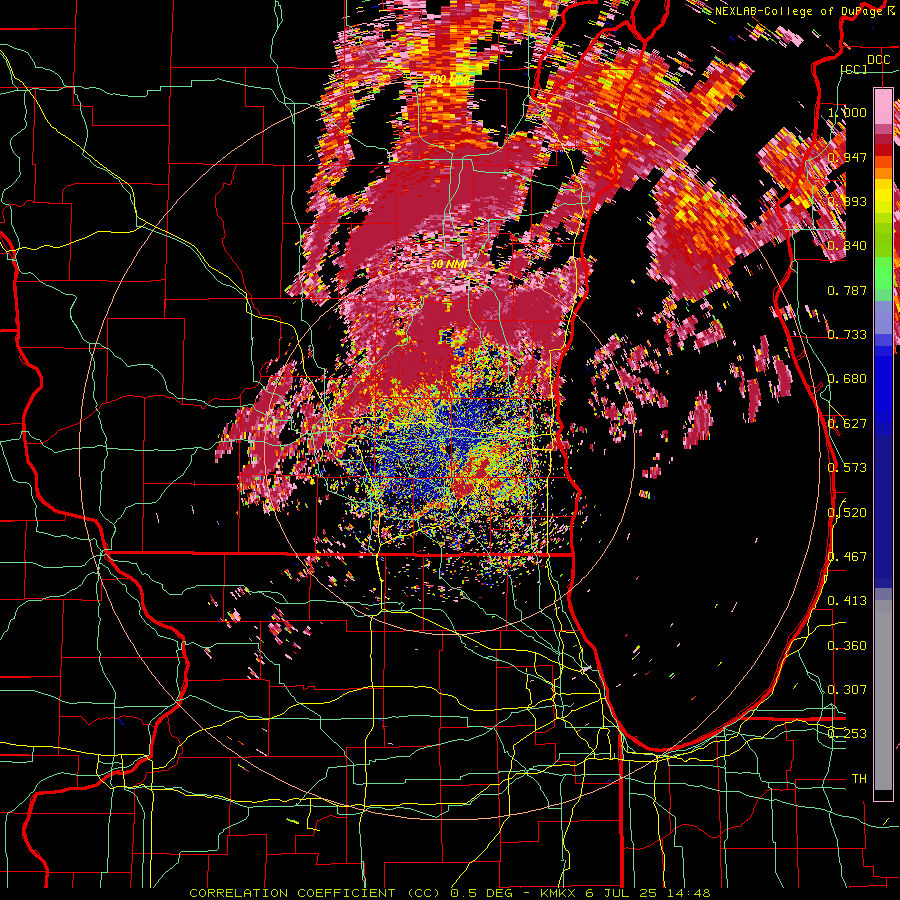900x900 pixels.
Task: Select the 0.893 legend value
Action: 847,201
